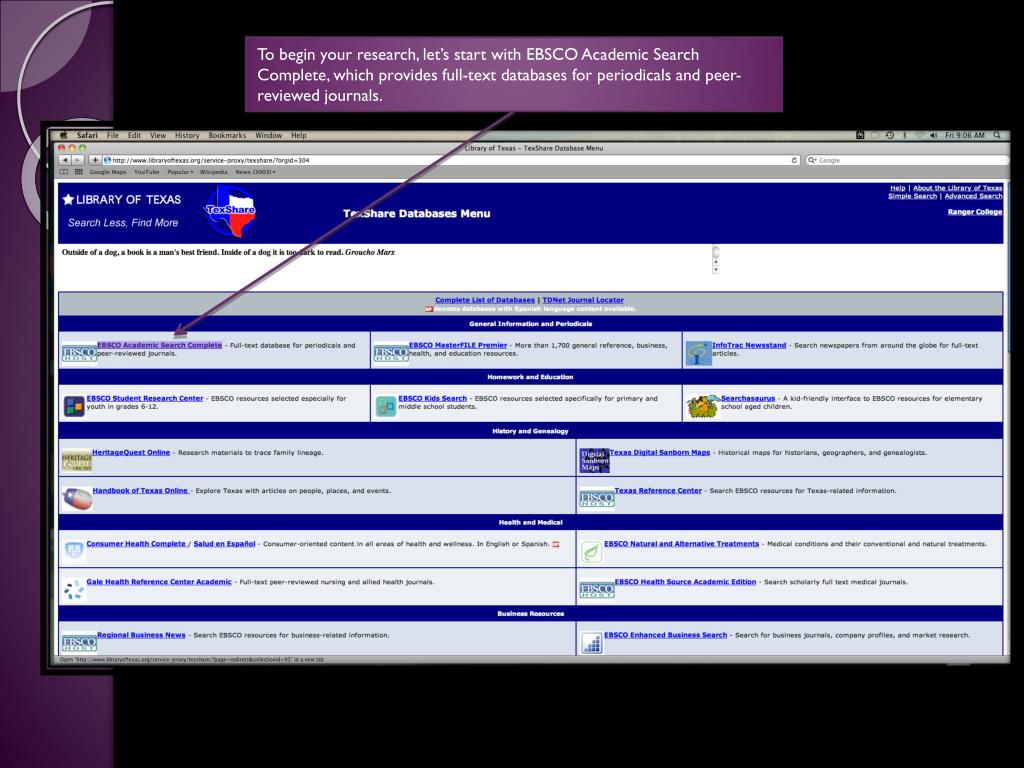The width and height of the screenshot is (1024, 768).
Task: Open InfoTrac Newsstand link
Action: pos(748,345)
